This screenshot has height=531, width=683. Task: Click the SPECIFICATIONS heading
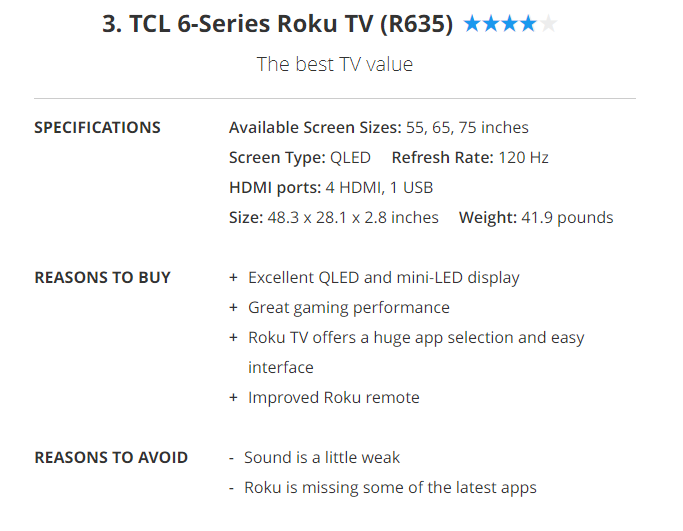[x=97, y=128]
